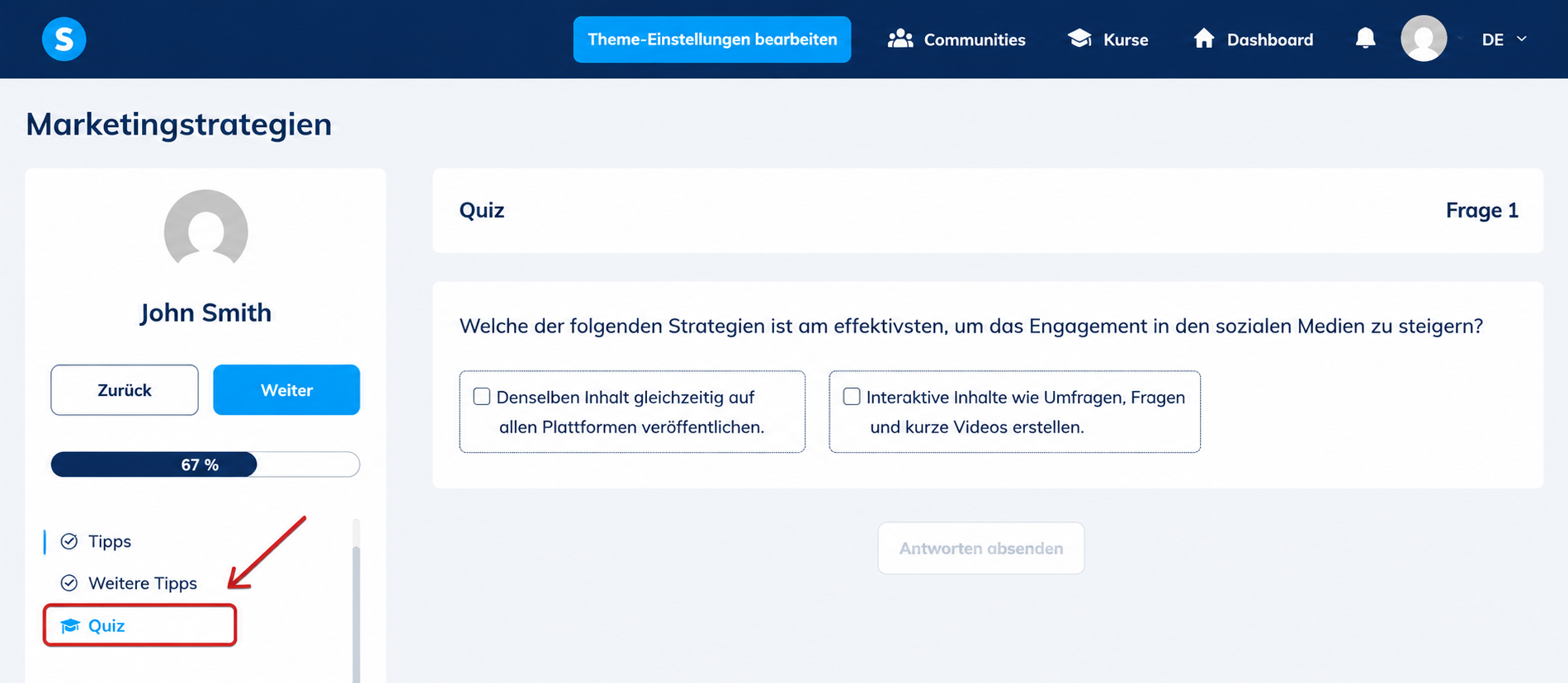Click the Zurück button
The height and width of the screenshot is (683, 1568).
125,390
